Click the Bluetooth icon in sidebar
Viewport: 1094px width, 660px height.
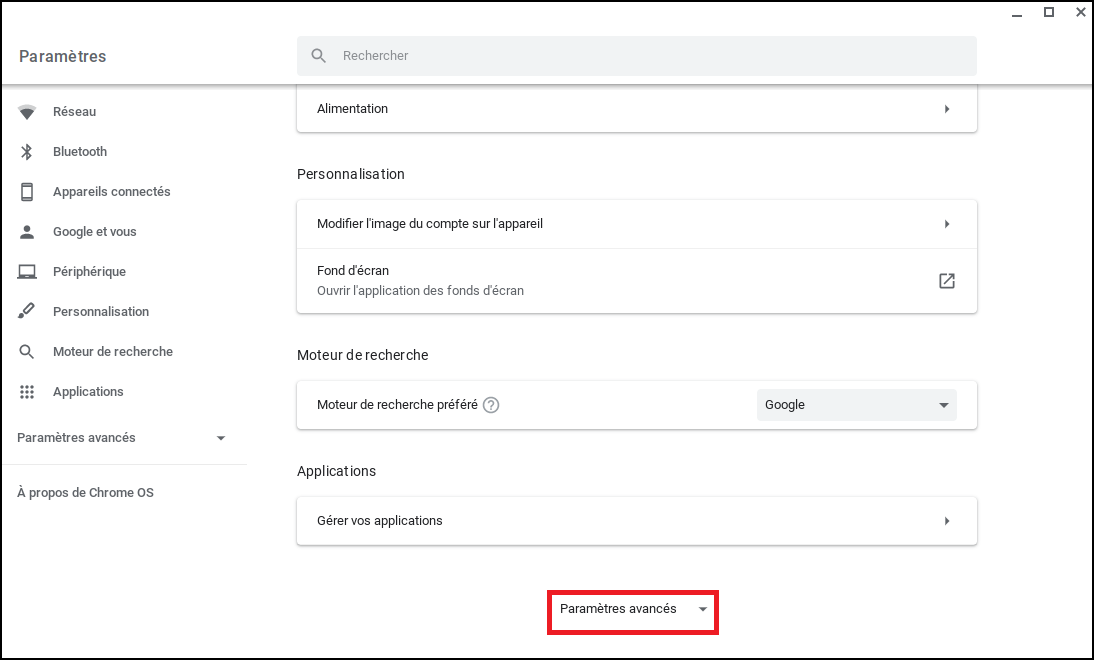[x=27, y=152]
